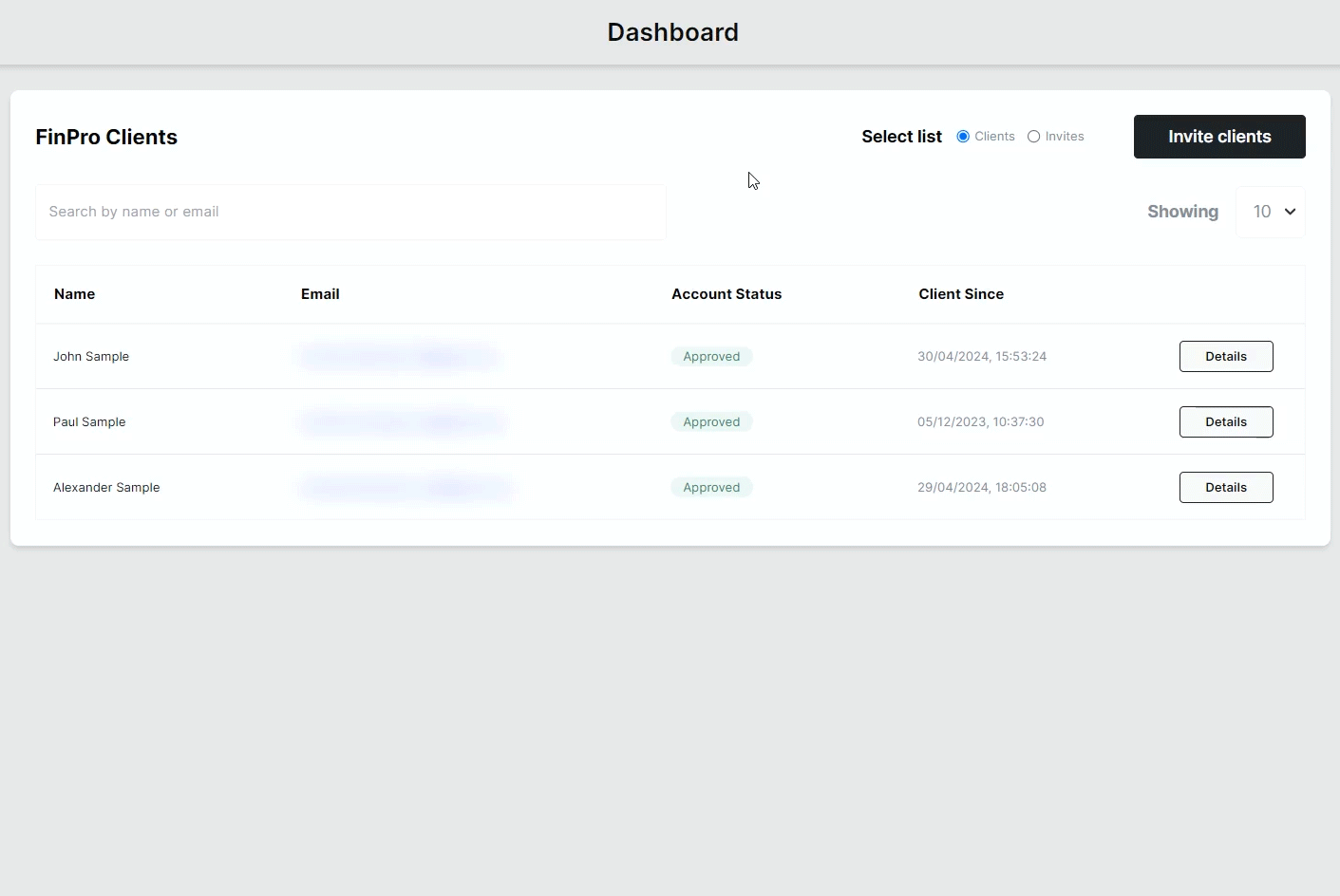Click the Email column header

pos(320,294)
